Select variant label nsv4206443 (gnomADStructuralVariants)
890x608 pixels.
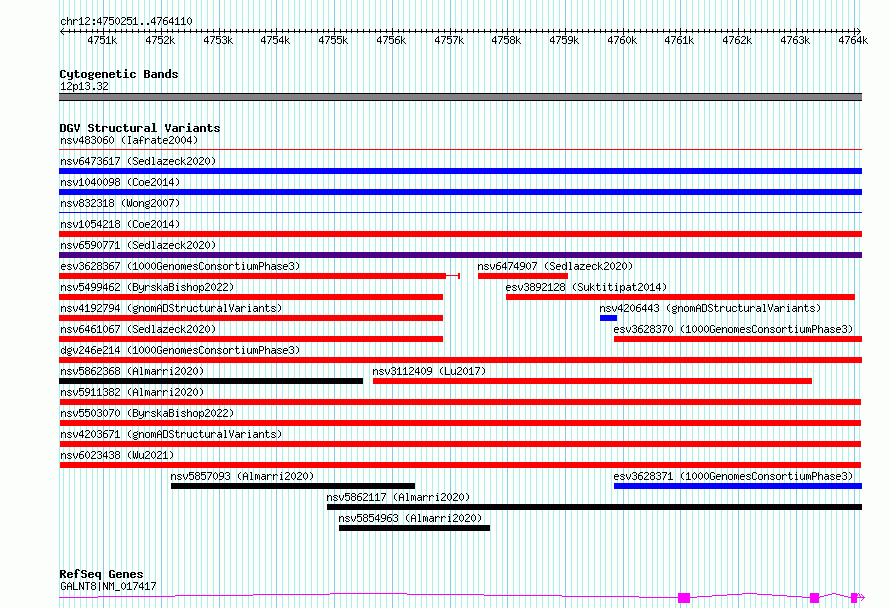[x=710, y=308]
